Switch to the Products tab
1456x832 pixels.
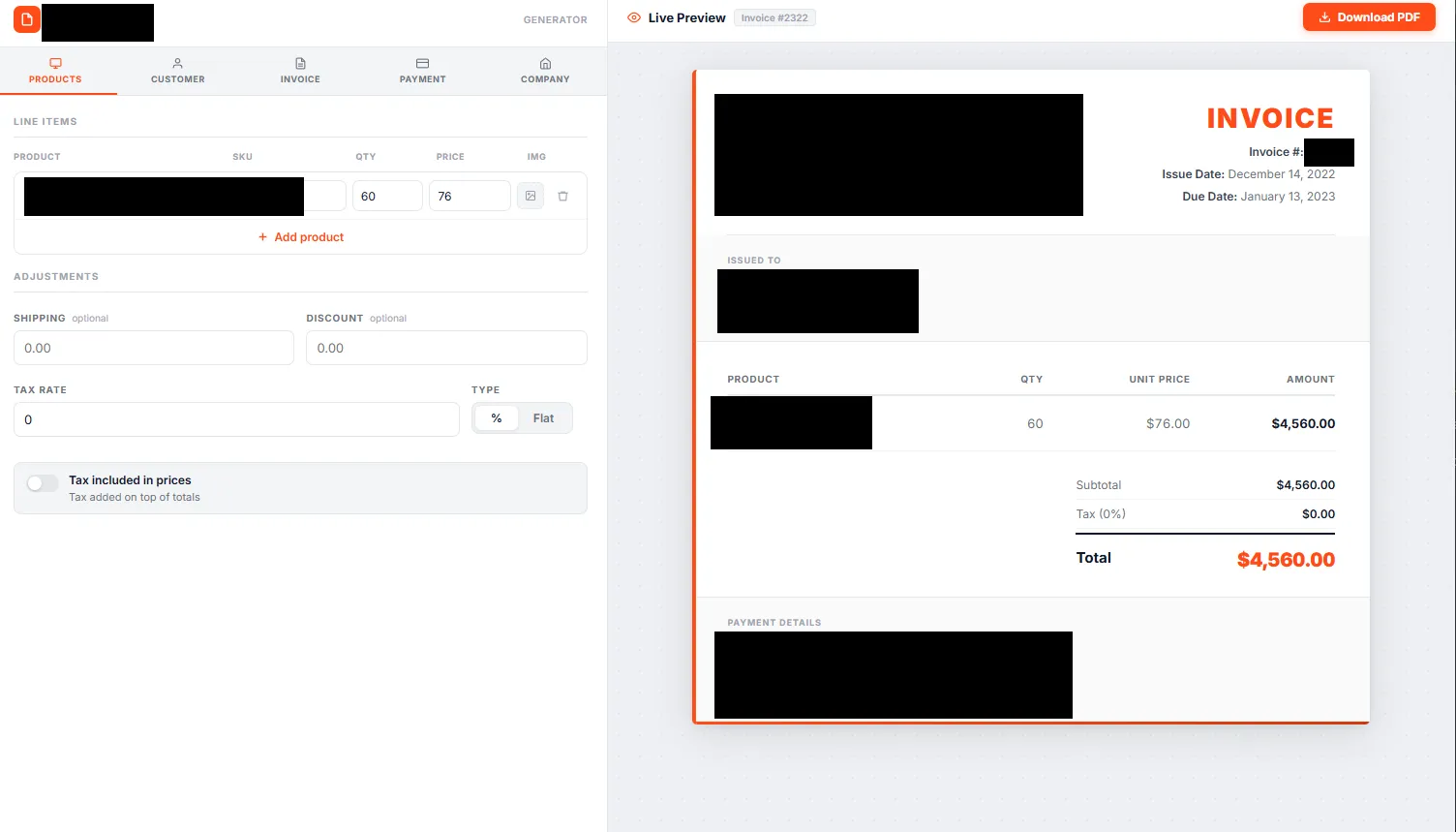click(x=55, y=71)
